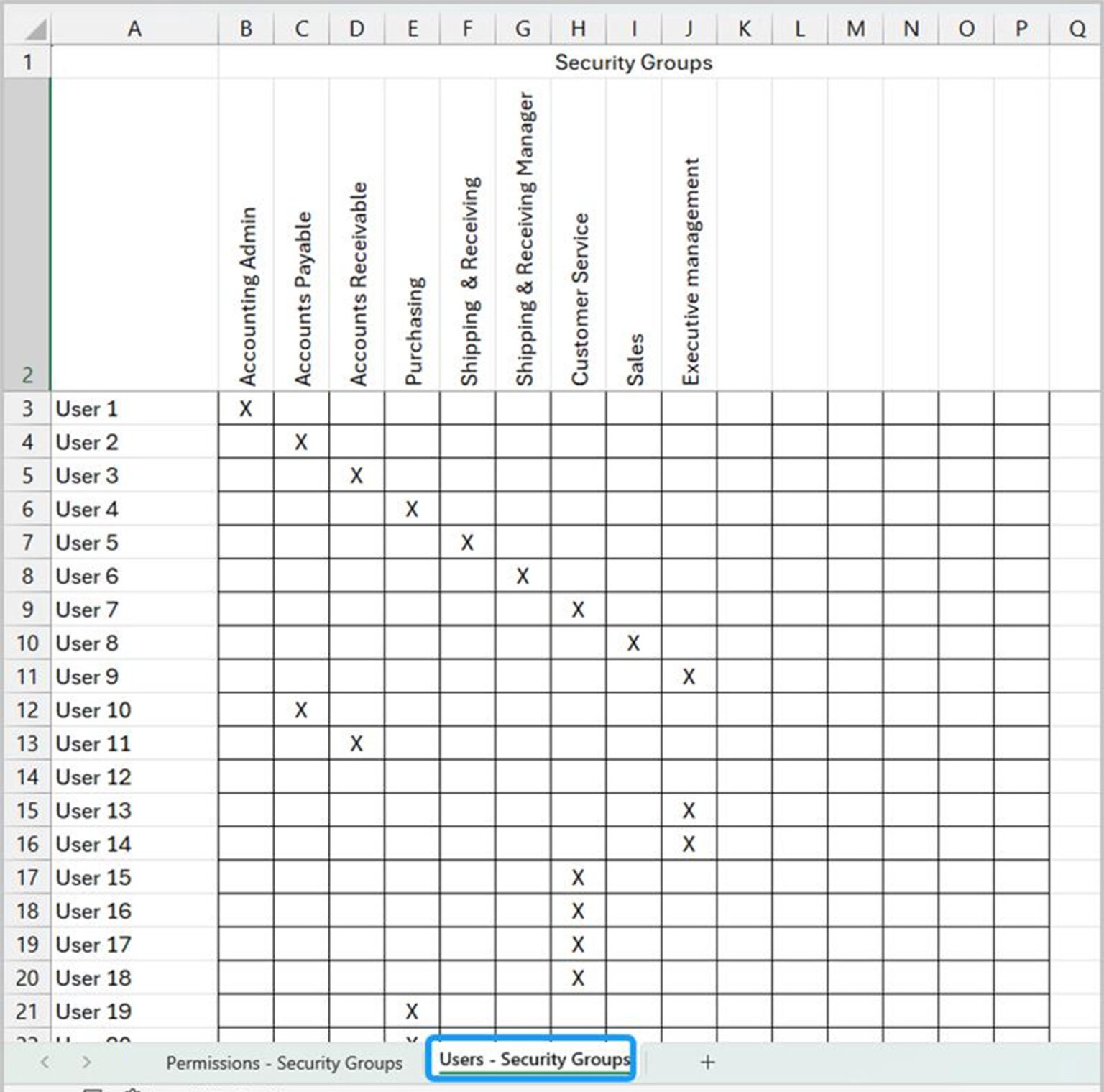Select row 14 by clicking its row number
The height and width of the screenshot is (1092, 1104).
click(x=27, y=777)
